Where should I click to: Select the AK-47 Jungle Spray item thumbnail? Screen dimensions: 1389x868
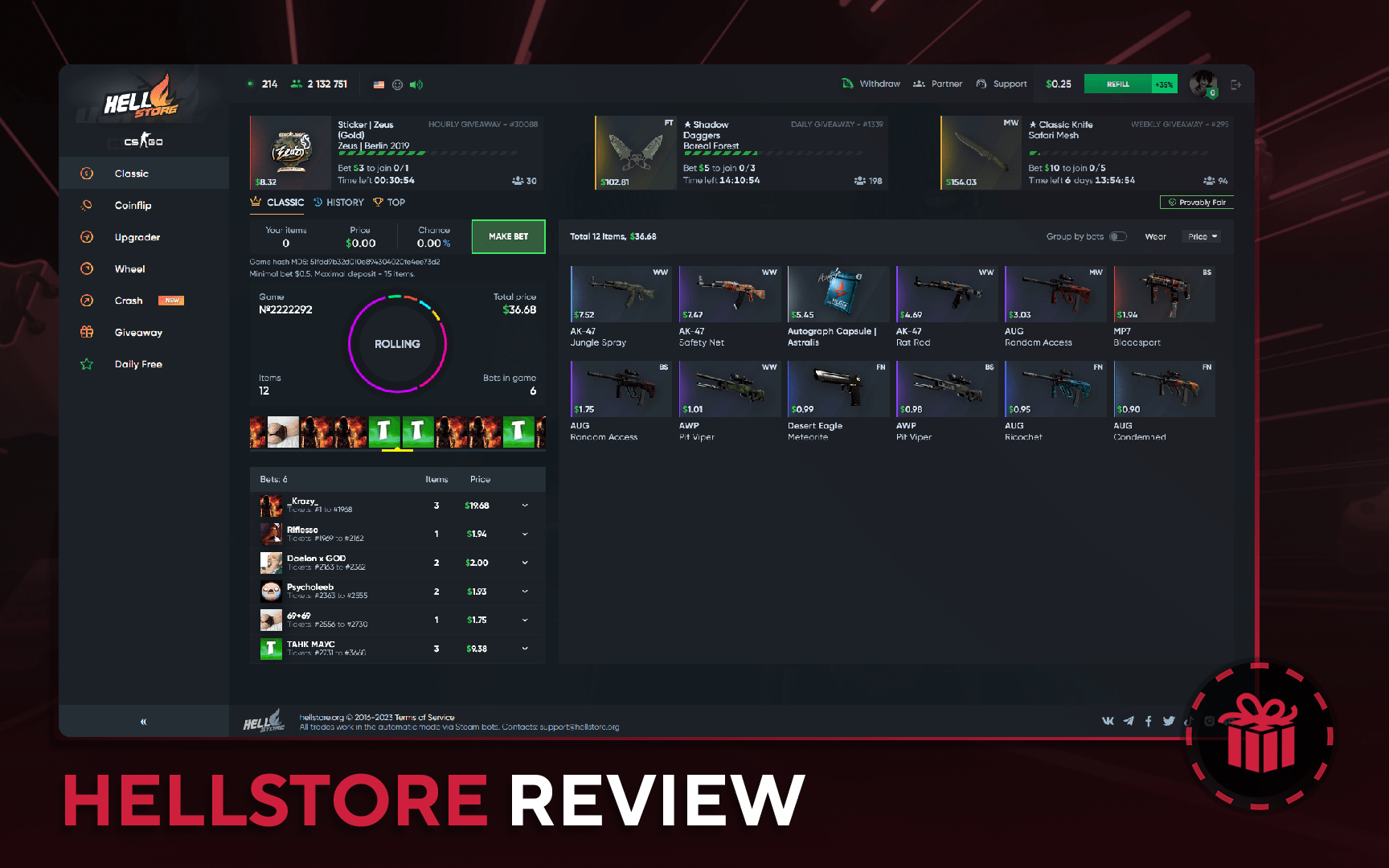point(620,293)
